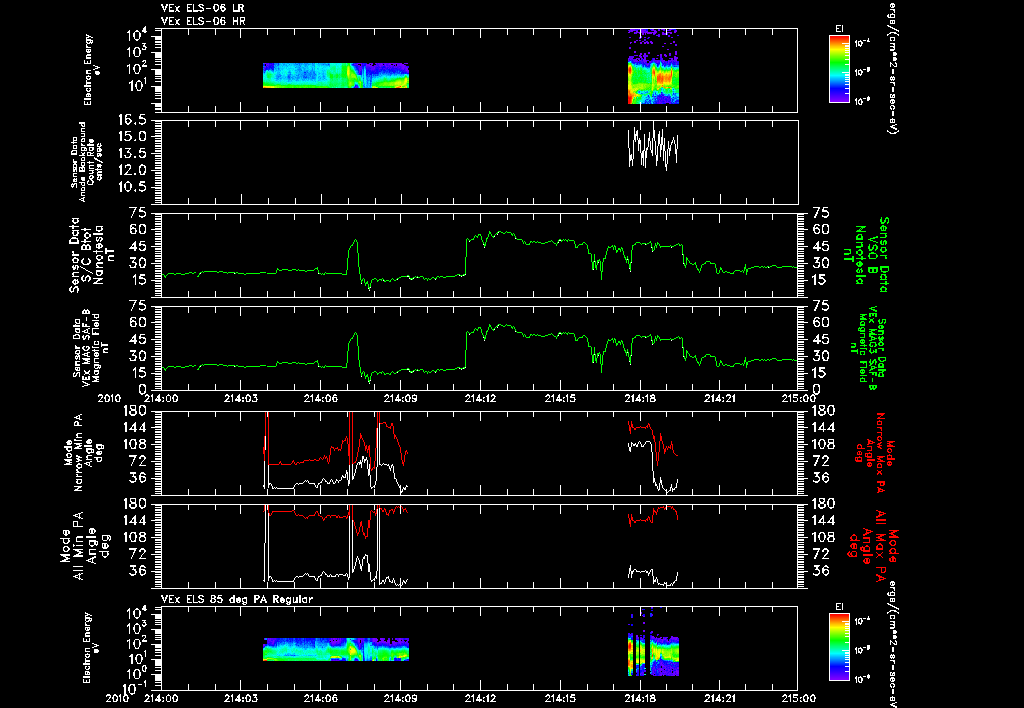Click the 85 deg PA spectrogram block near 214:06
This screenshot has height=708, width=1024.
(336, 650)
